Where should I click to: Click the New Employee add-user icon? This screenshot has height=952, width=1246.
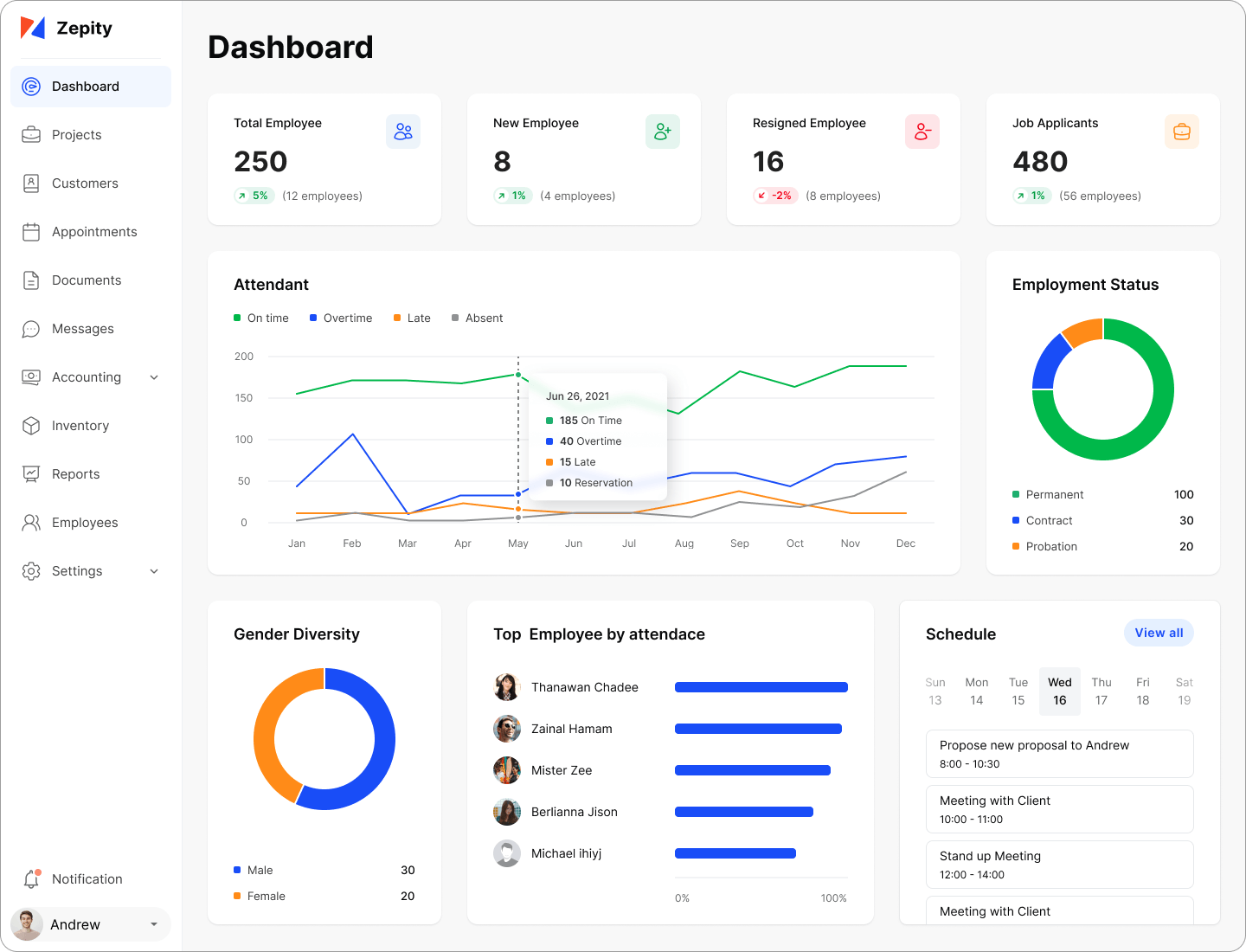pyautogui.click(x=662, y=132)
